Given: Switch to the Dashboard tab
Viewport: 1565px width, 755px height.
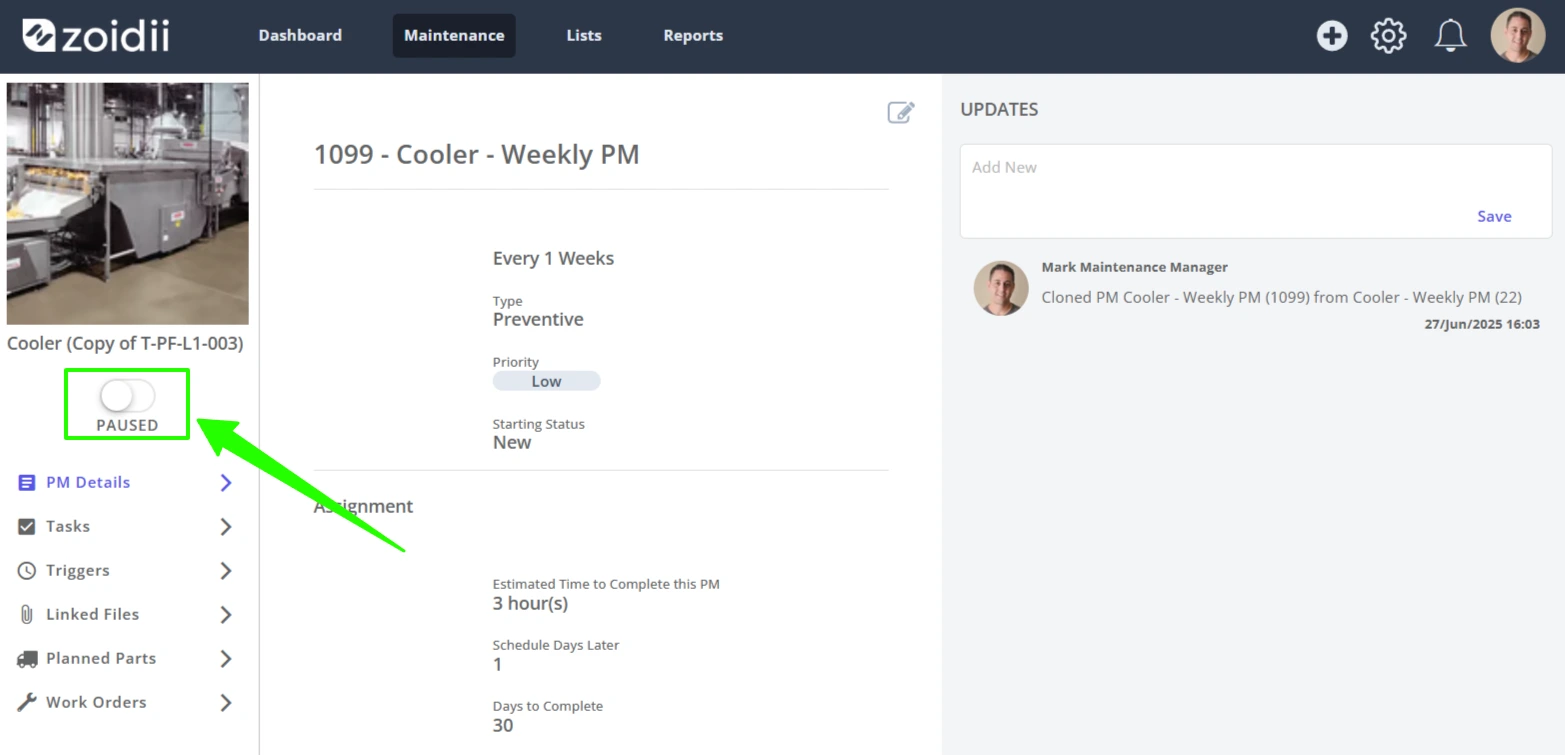Looking at the screenshot, I should point(300,35).
